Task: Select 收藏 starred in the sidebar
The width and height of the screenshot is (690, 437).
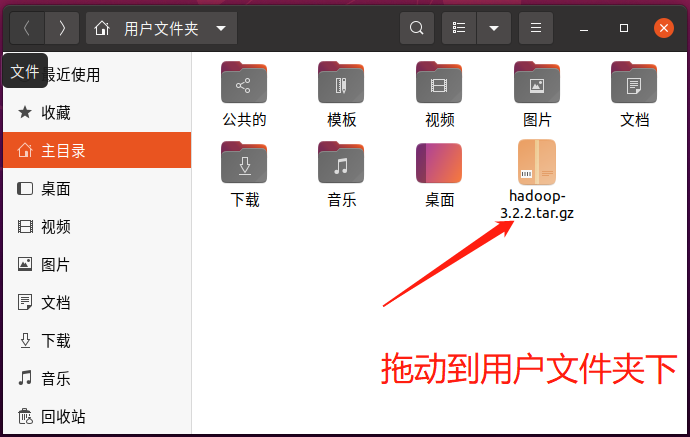Action: [97, 113]
